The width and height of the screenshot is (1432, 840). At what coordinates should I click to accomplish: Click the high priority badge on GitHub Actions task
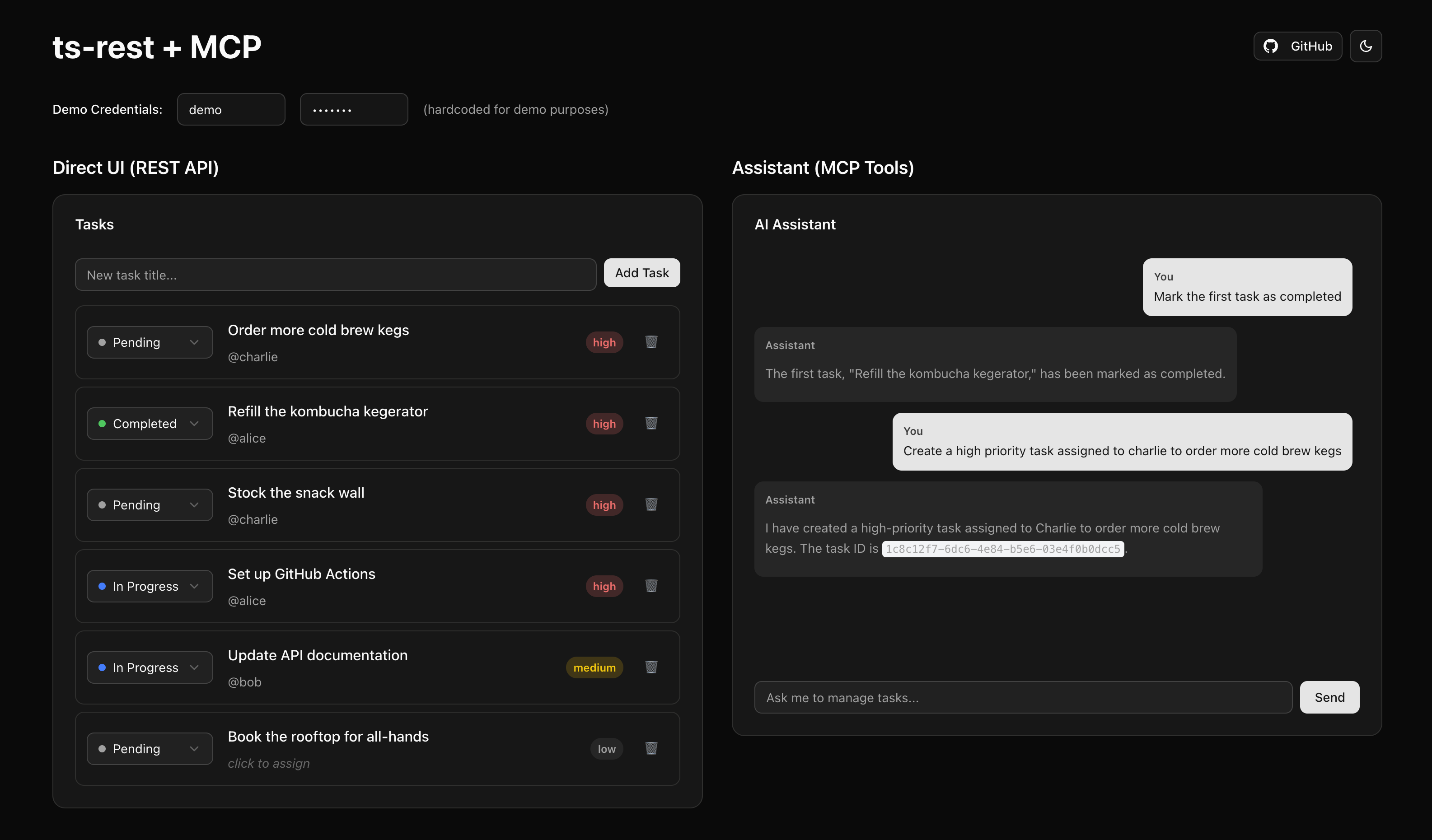click(604, 586)
